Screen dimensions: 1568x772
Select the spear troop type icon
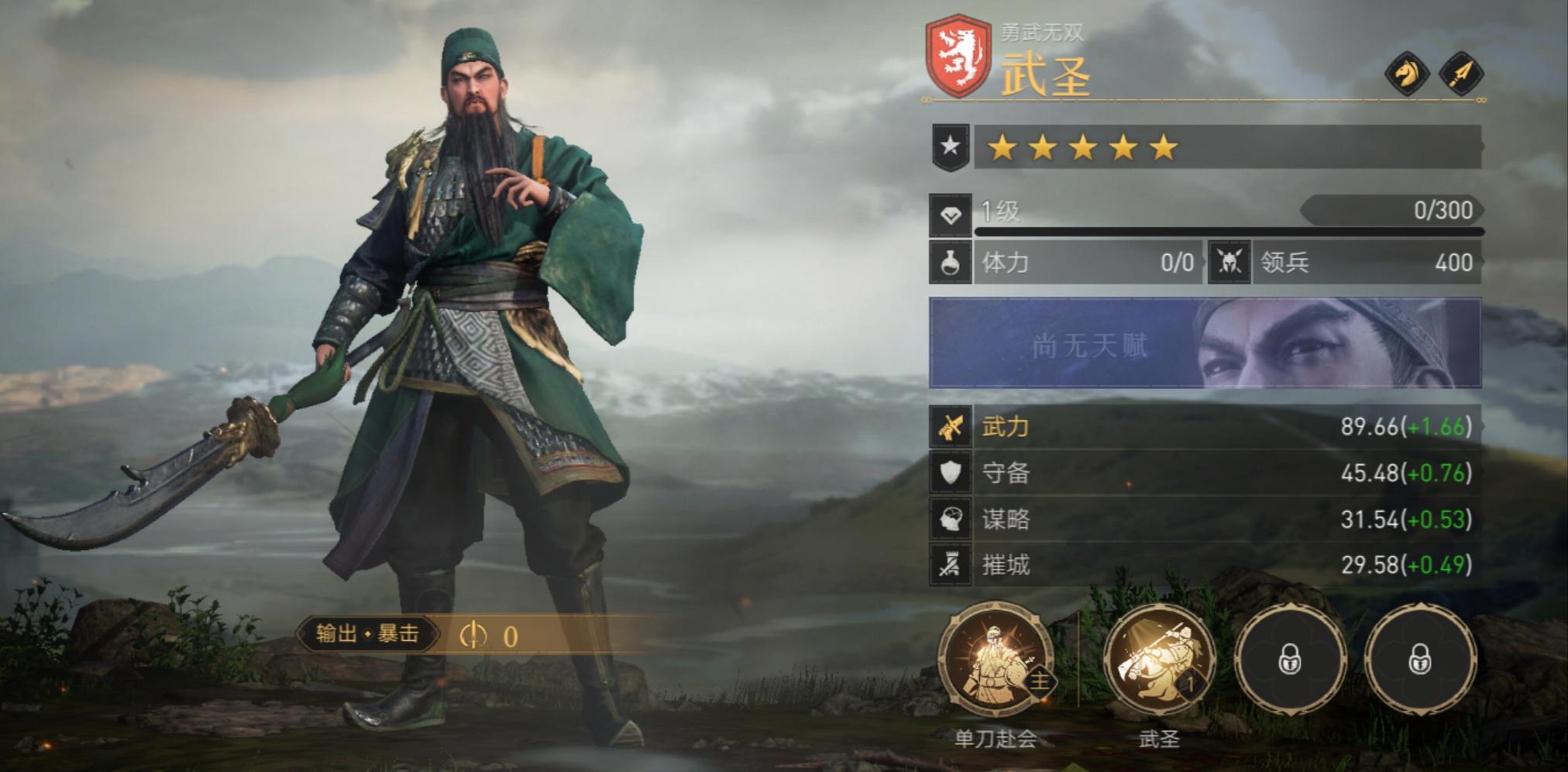1461,74
